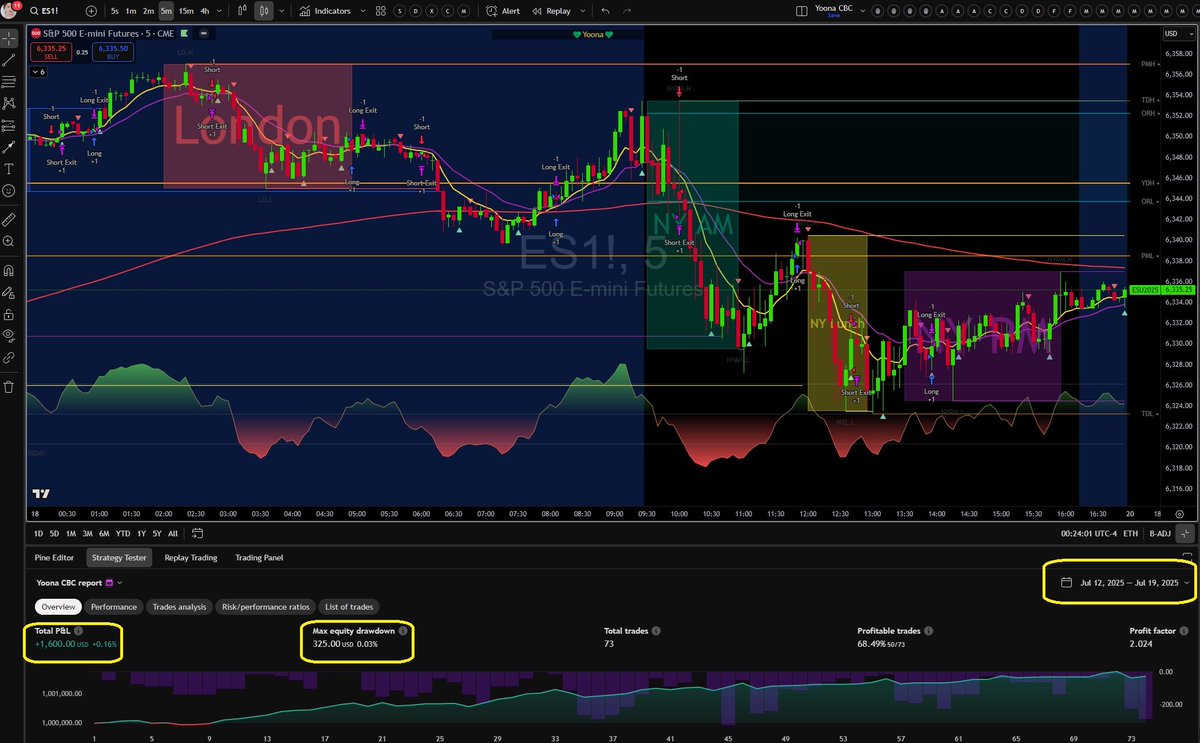Expand collapsed indicators legend showing 6
Screen dimensions: 1200x743
[x=37, y=72]
